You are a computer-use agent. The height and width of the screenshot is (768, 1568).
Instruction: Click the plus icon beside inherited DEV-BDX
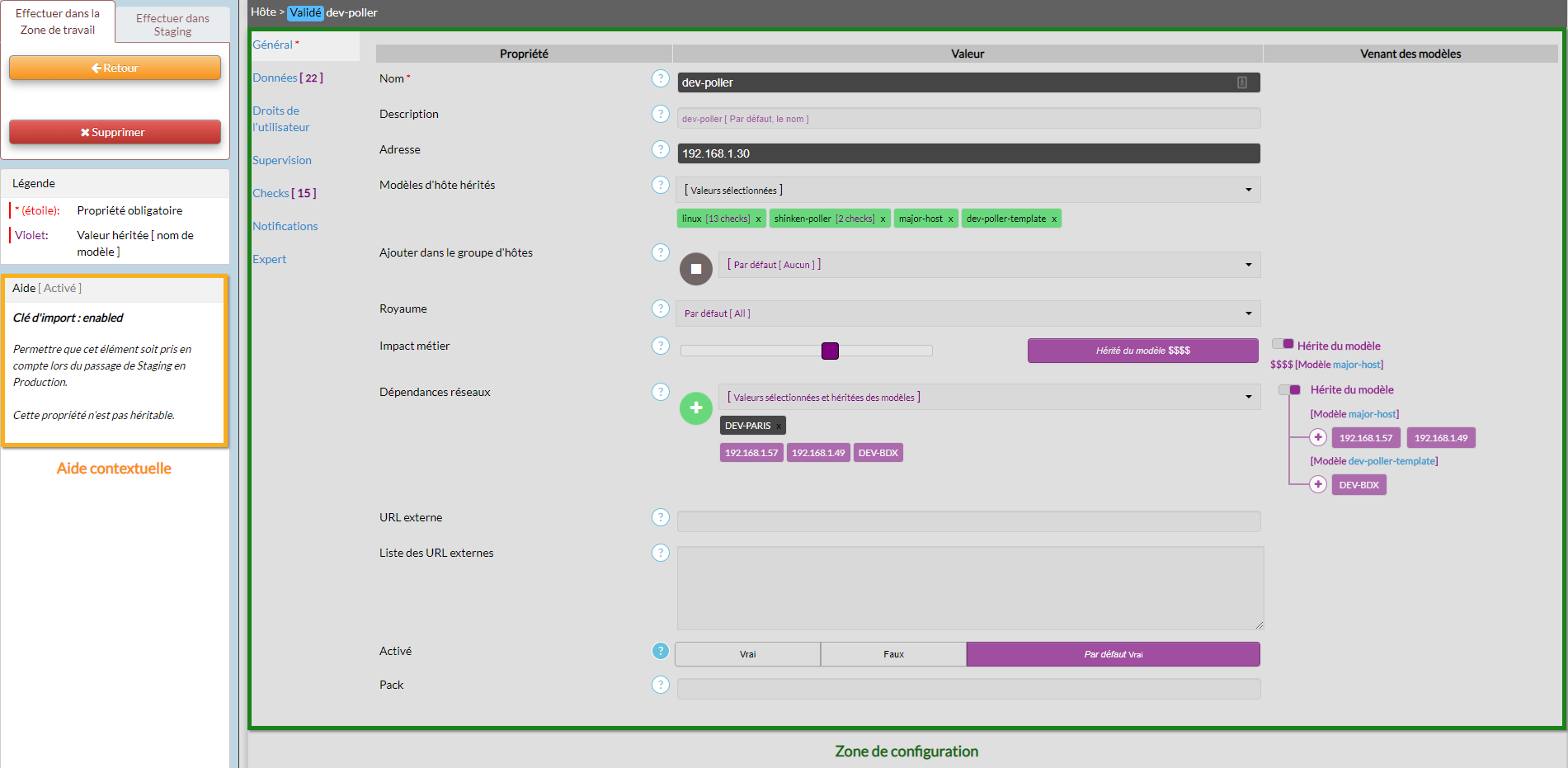(x=1317, y=485)
